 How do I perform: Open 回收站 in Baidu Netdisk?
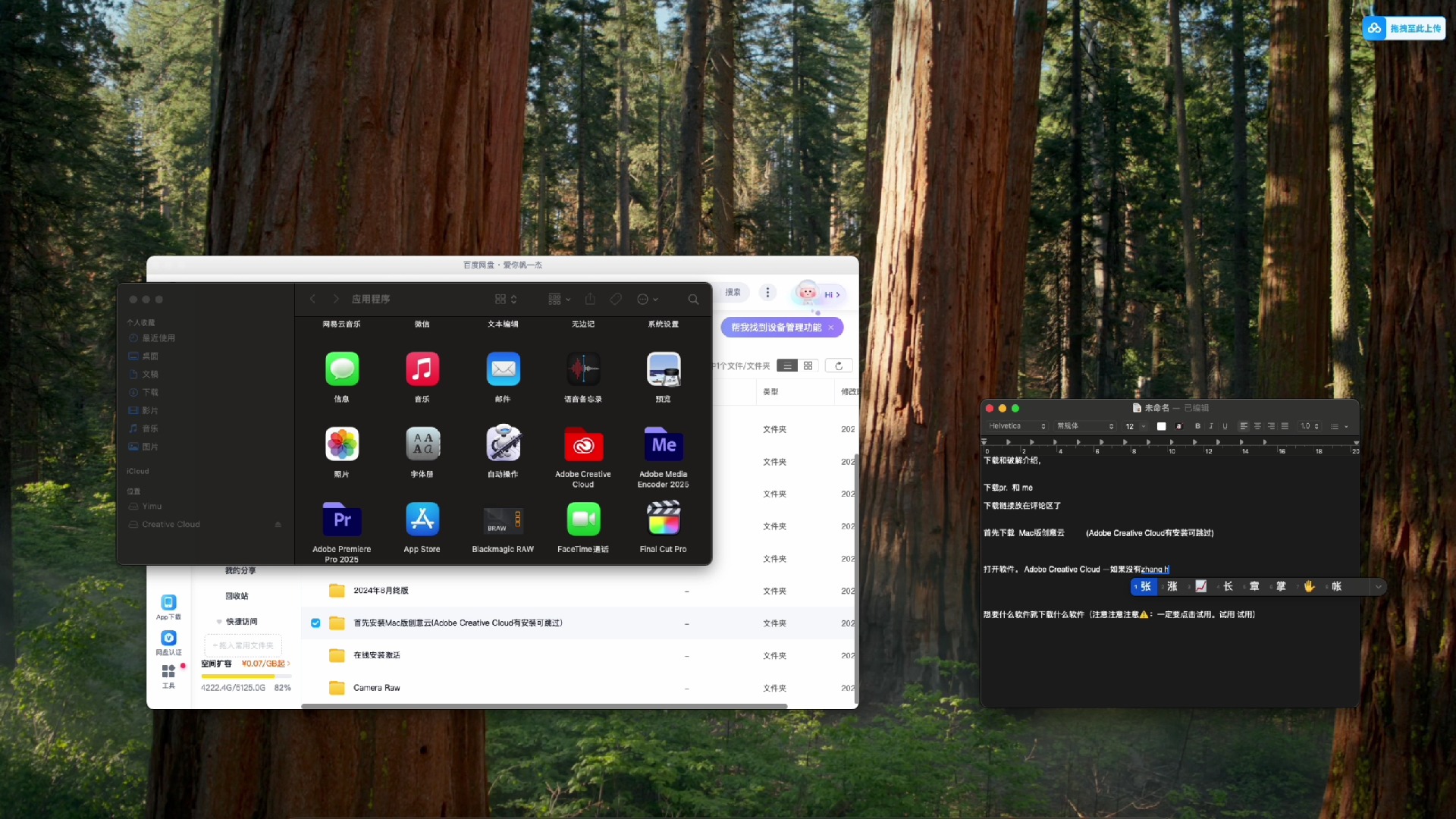(237, 596)
